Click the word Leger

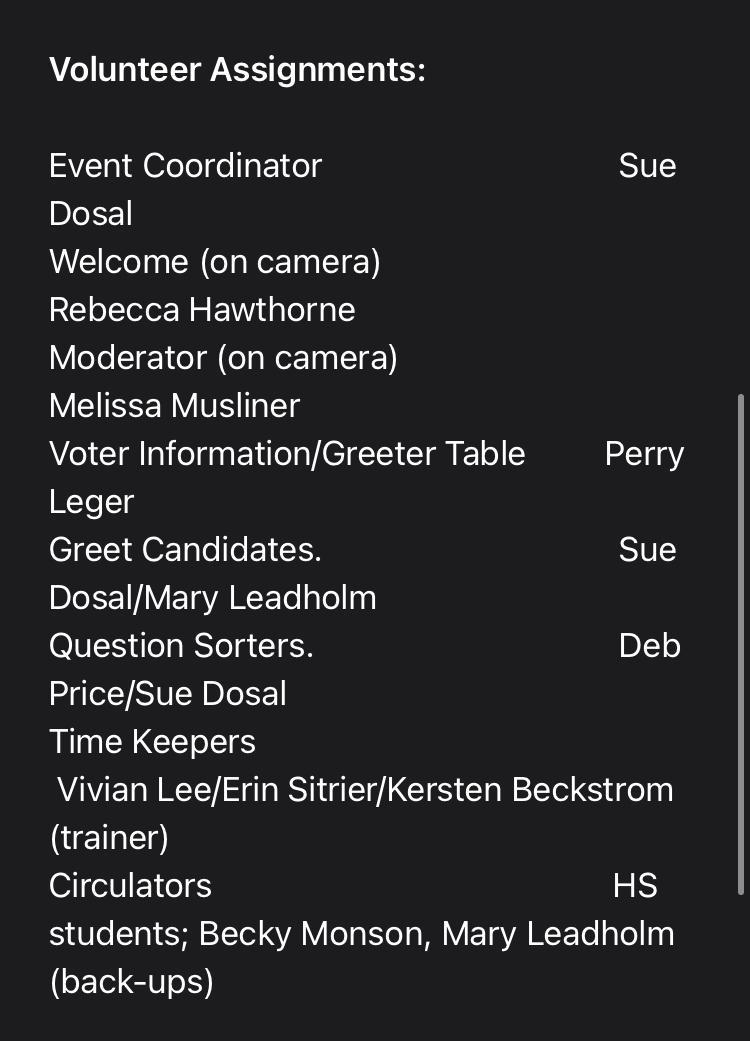click(91, 501)
